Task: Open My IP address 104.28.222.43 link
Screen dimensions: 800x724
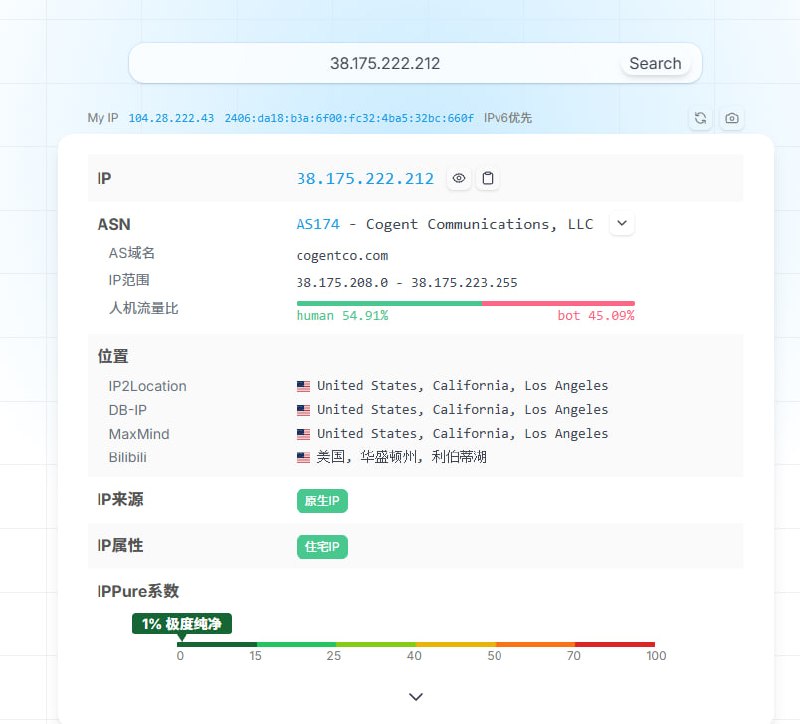Action: [x=171, y=118]
